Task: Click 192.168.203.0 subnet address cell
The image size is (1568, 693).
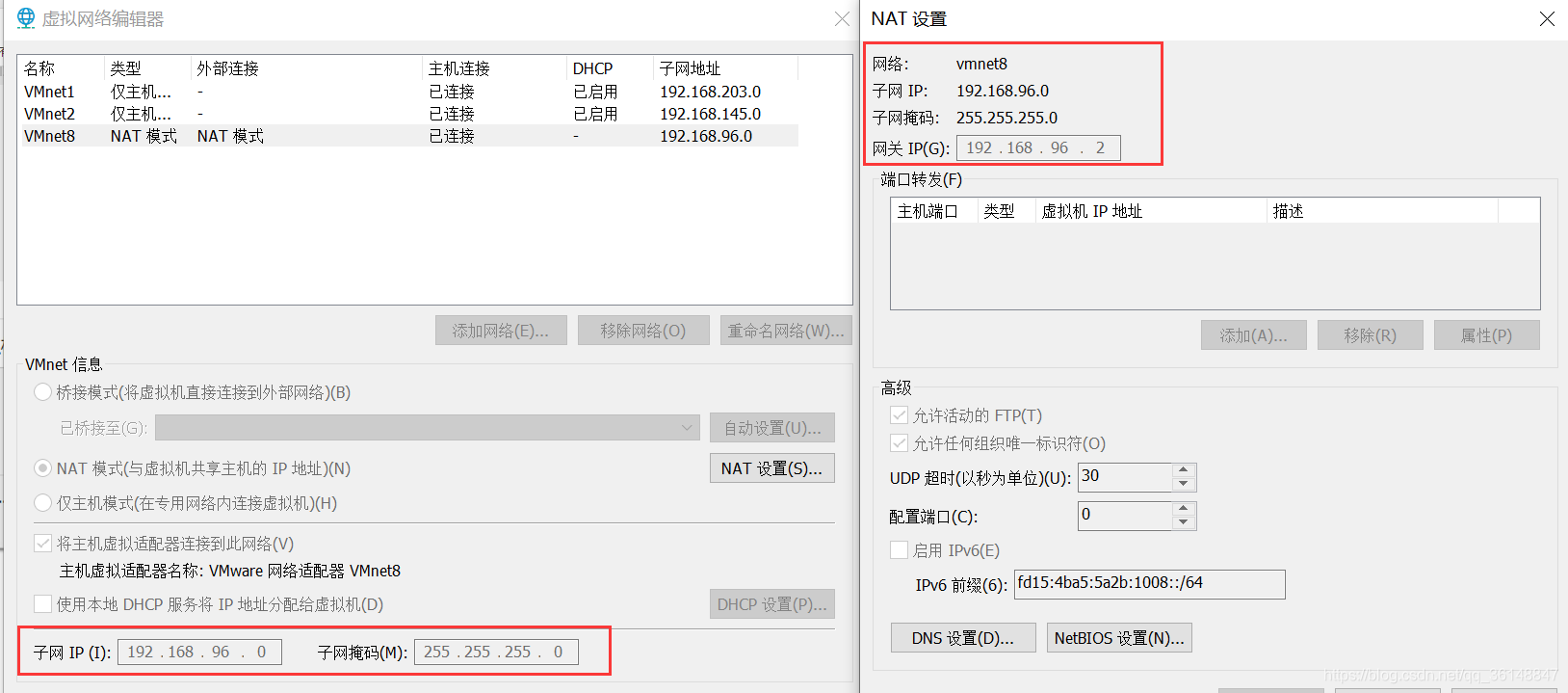Action: point(710,92)
